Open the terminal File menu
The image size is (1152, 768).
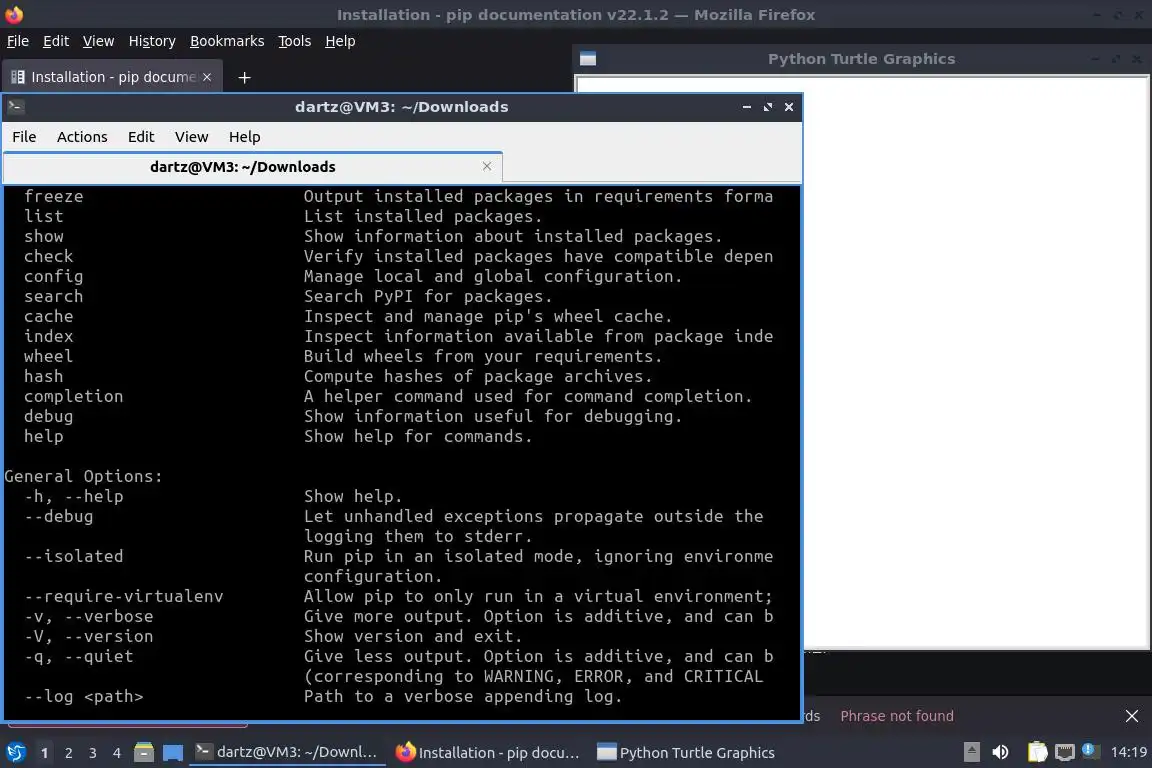point(24,137)
